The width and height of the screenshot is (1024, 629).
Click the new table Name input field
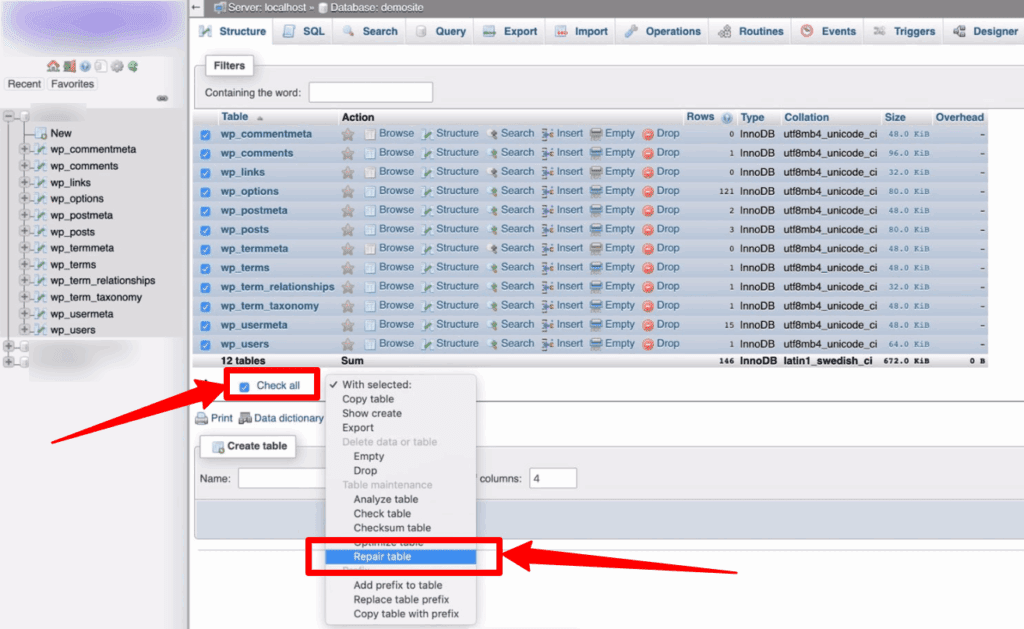coord(281,478)
